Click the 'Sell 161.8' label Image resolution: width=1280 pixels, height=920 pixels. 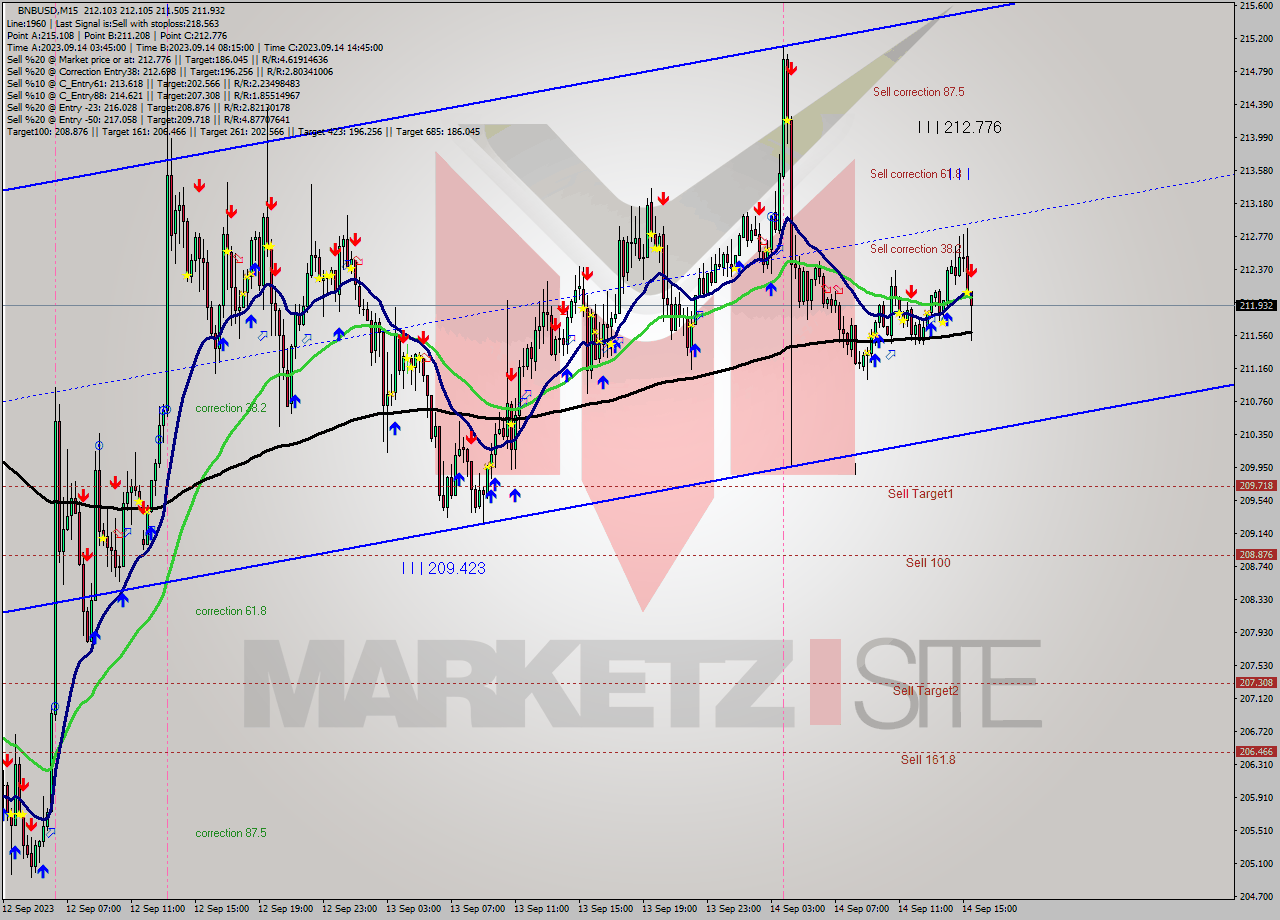[x=928, y=760]
